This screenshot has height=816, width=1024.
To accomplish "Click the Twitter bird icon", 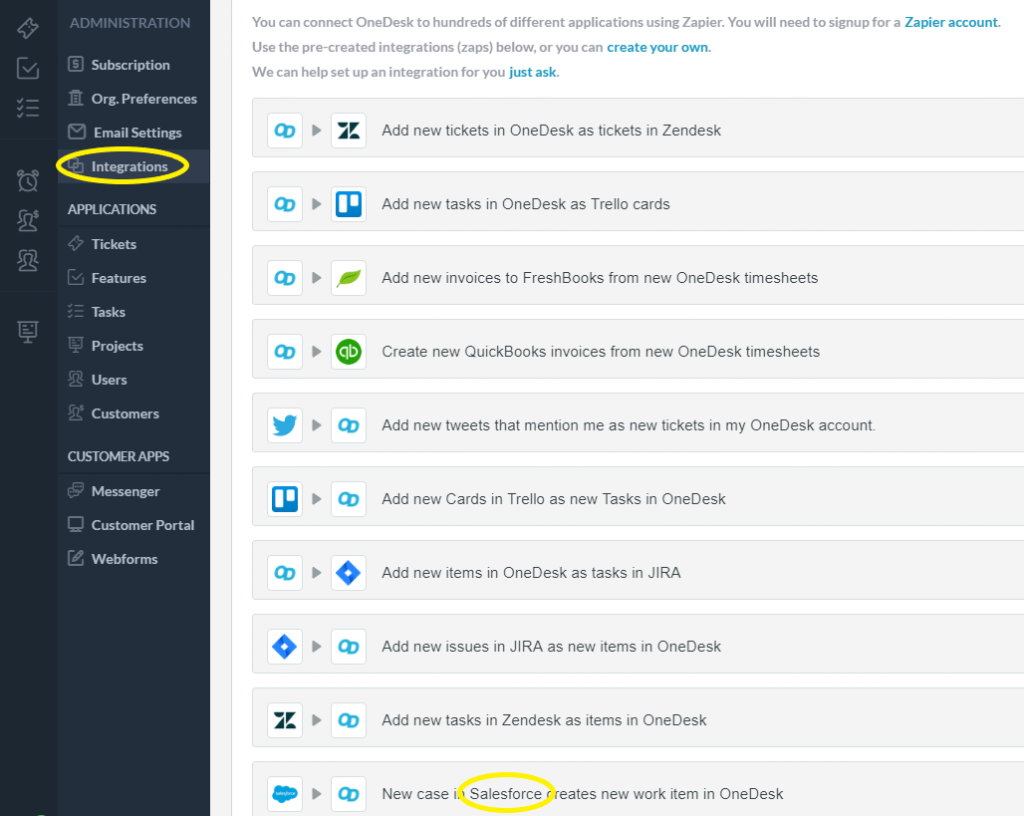I will 285,425.
